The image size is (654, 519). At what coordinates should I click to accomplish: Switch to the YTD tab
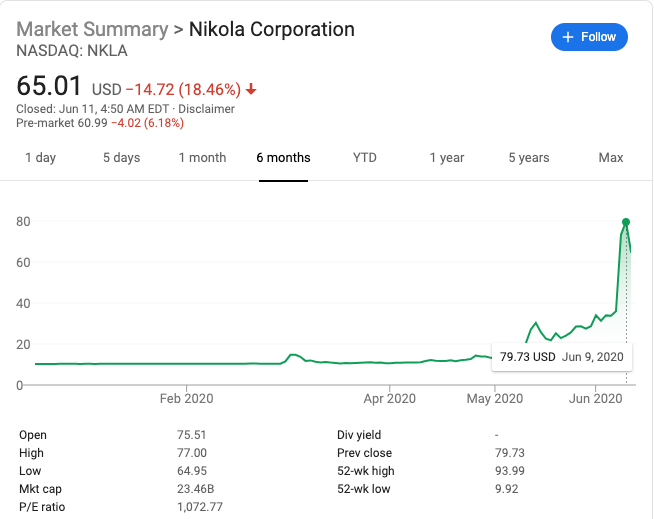(365, 157)
